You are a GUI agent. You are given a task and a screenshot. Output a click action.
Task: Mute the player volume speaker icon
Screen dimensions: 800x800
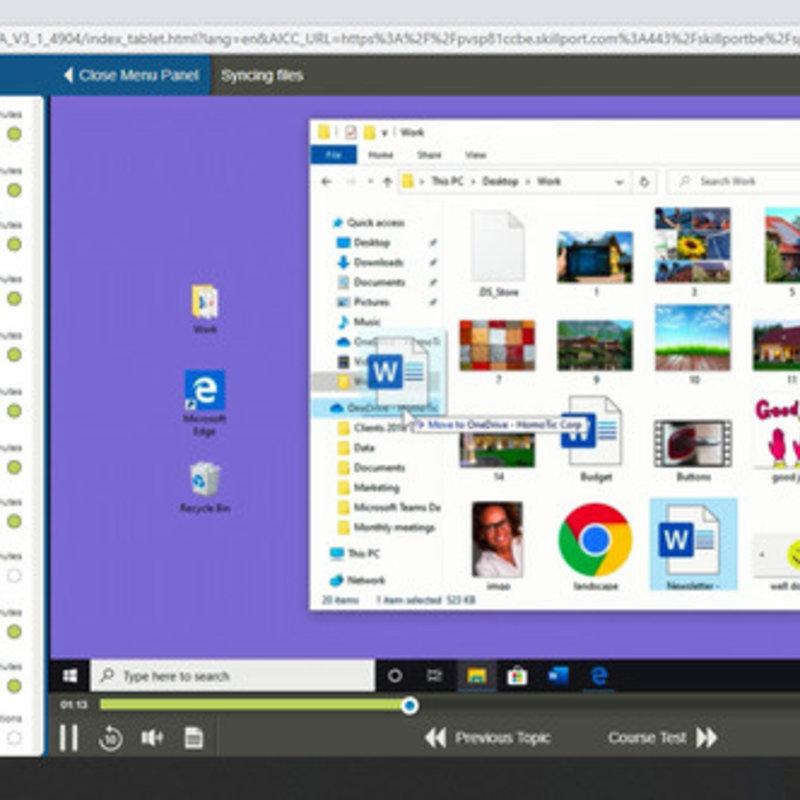tap(152, 738)
